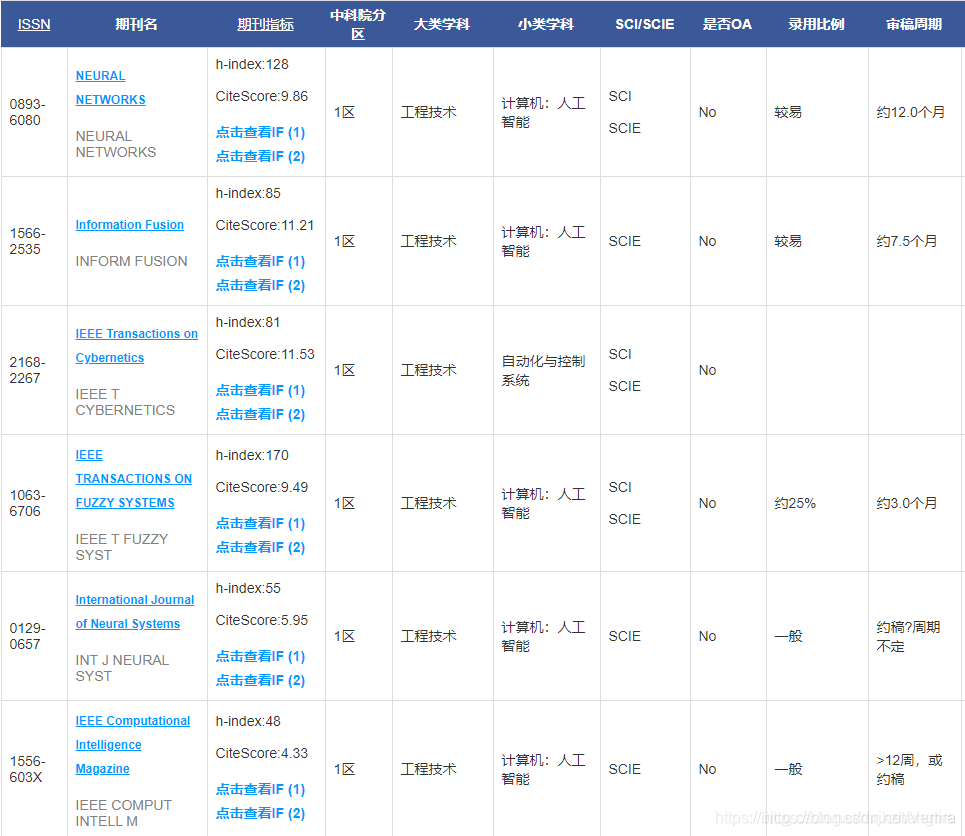Screen dimensions: 965x836
Task: Select abbreviation INFORM FUSION
Action: [131, 261]
